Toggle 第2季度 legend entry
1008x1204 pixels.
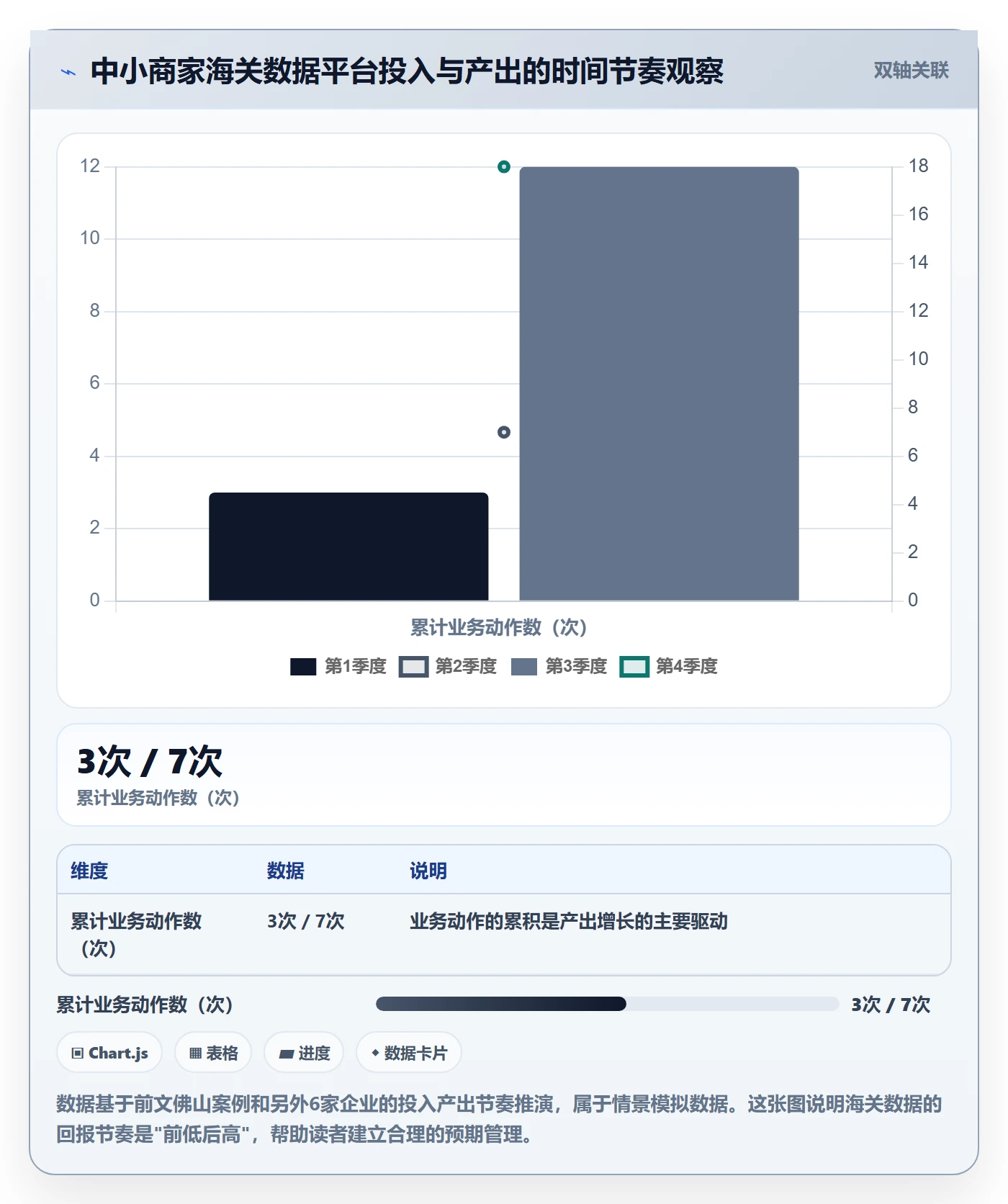pos(449,667)
